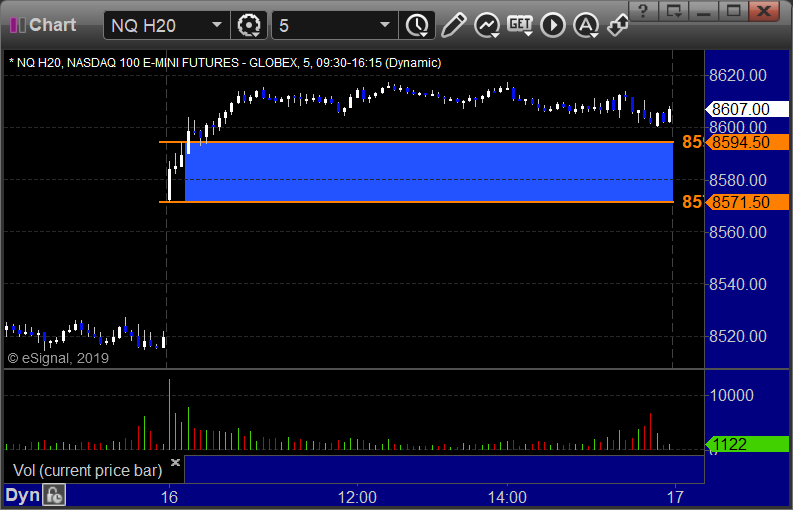This screenshot has width=793, height=510.
Task: Click the 14:00 time axis label
Action: coord(507,497)
